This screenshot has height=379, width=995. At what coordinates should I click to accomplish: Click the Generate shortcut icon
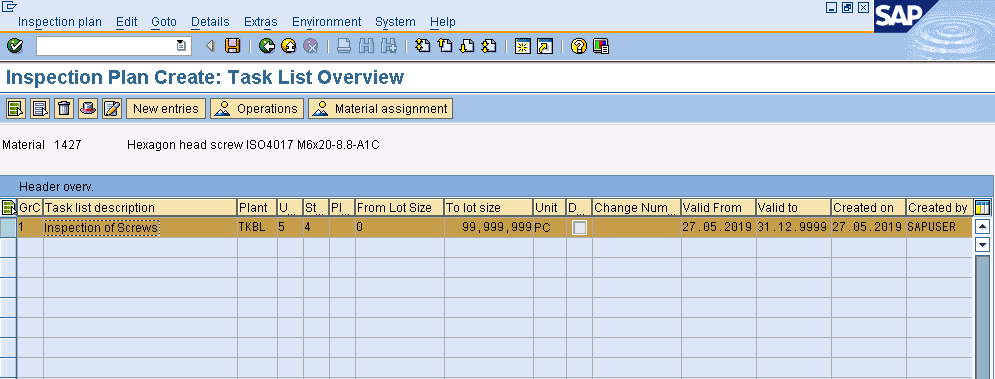point(544,46)
